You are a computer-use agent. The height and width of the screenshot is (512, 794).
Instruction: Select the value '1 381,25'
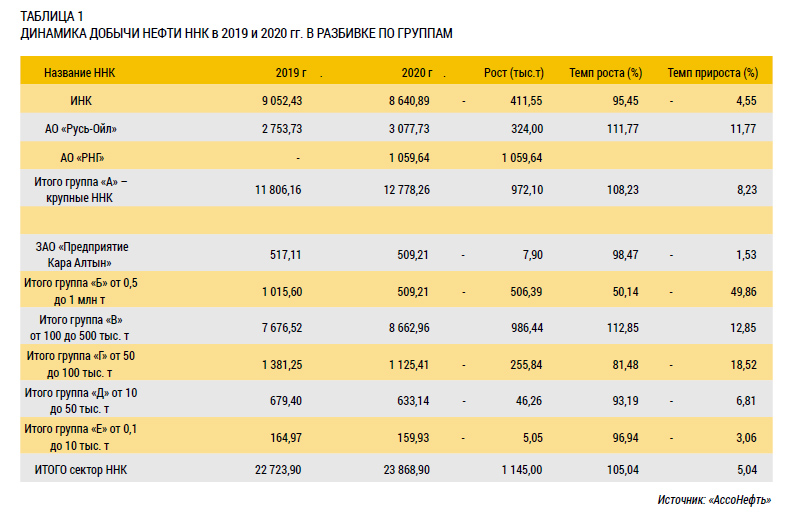tap(282, 365)
